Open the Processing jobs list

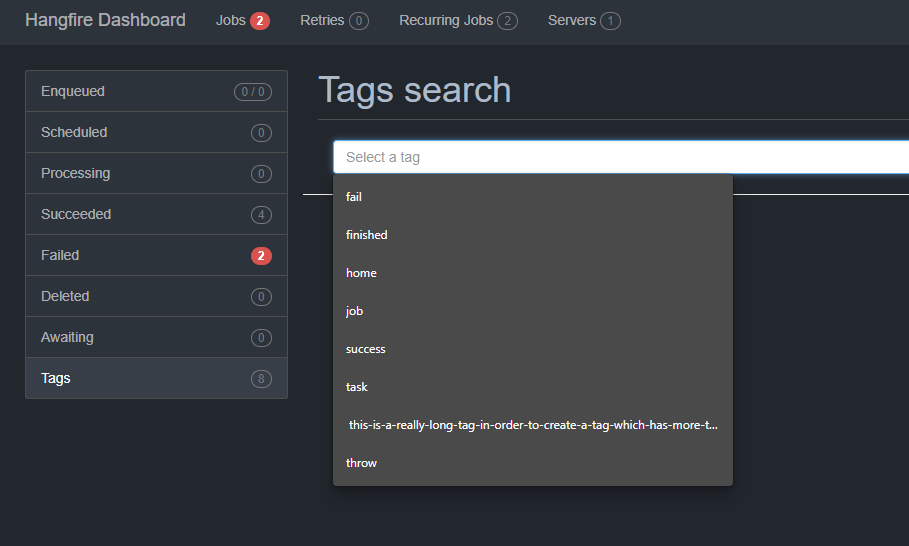coord(157,173)
